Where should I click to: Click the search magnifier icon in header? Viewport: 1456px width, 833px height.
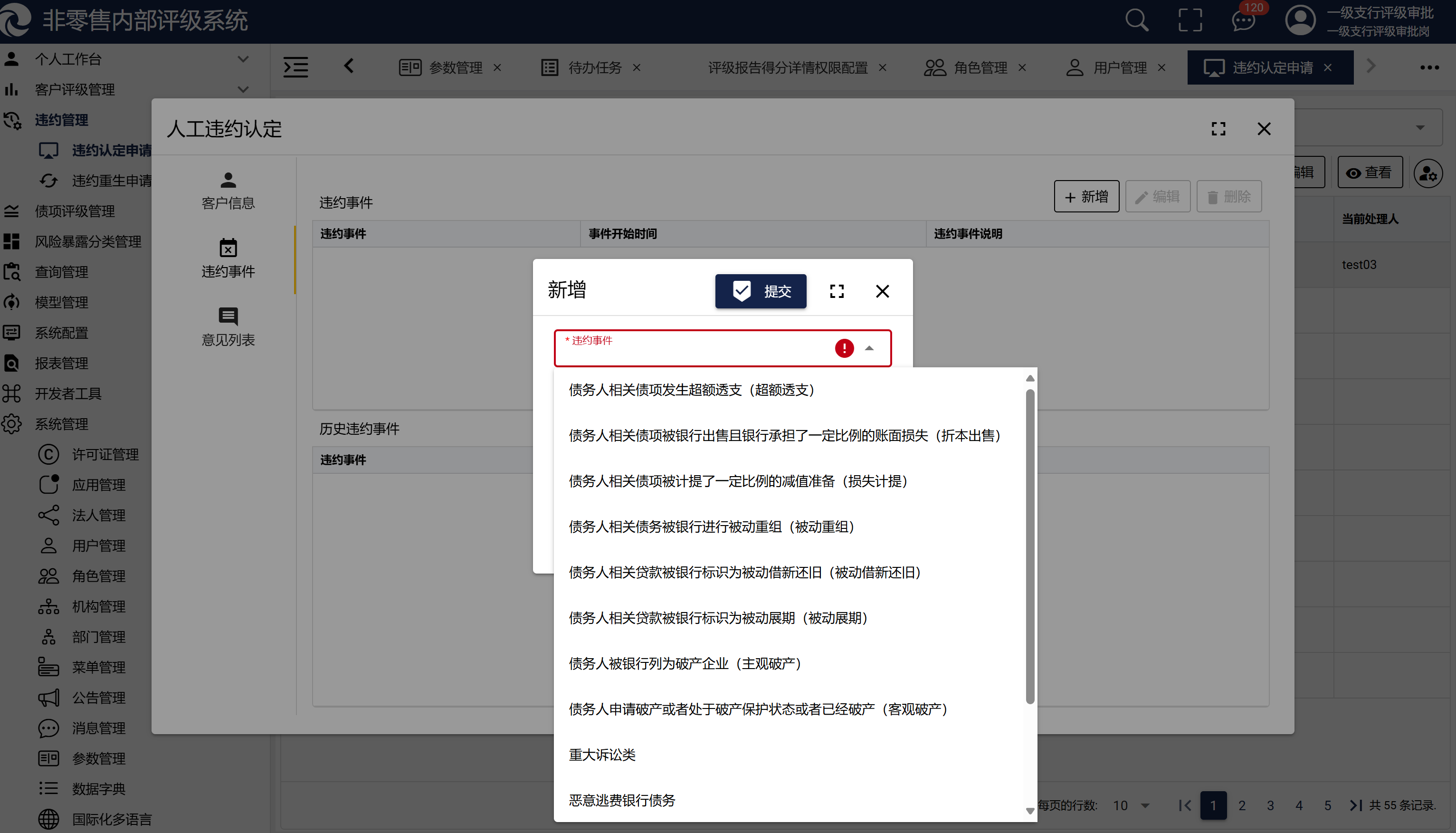[1136, 20]
